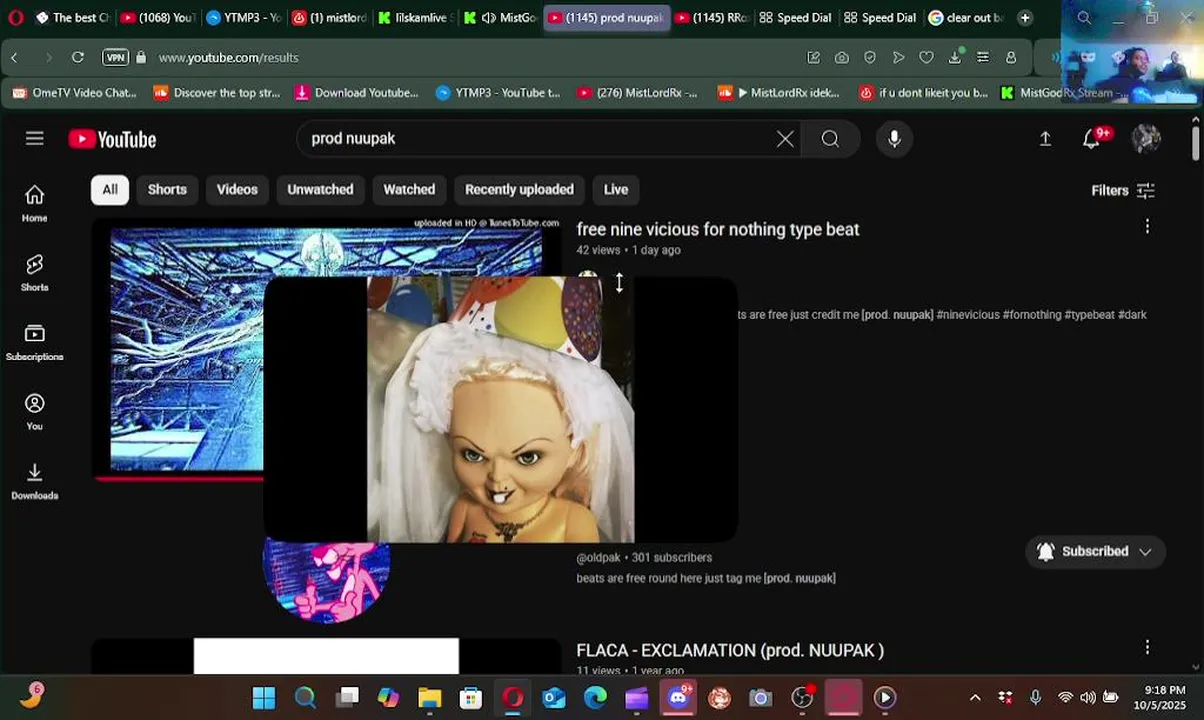Search tabs with the Opera title bar magnifier
This screenshot has height=720, width=1204.
tap(1084, 18)
